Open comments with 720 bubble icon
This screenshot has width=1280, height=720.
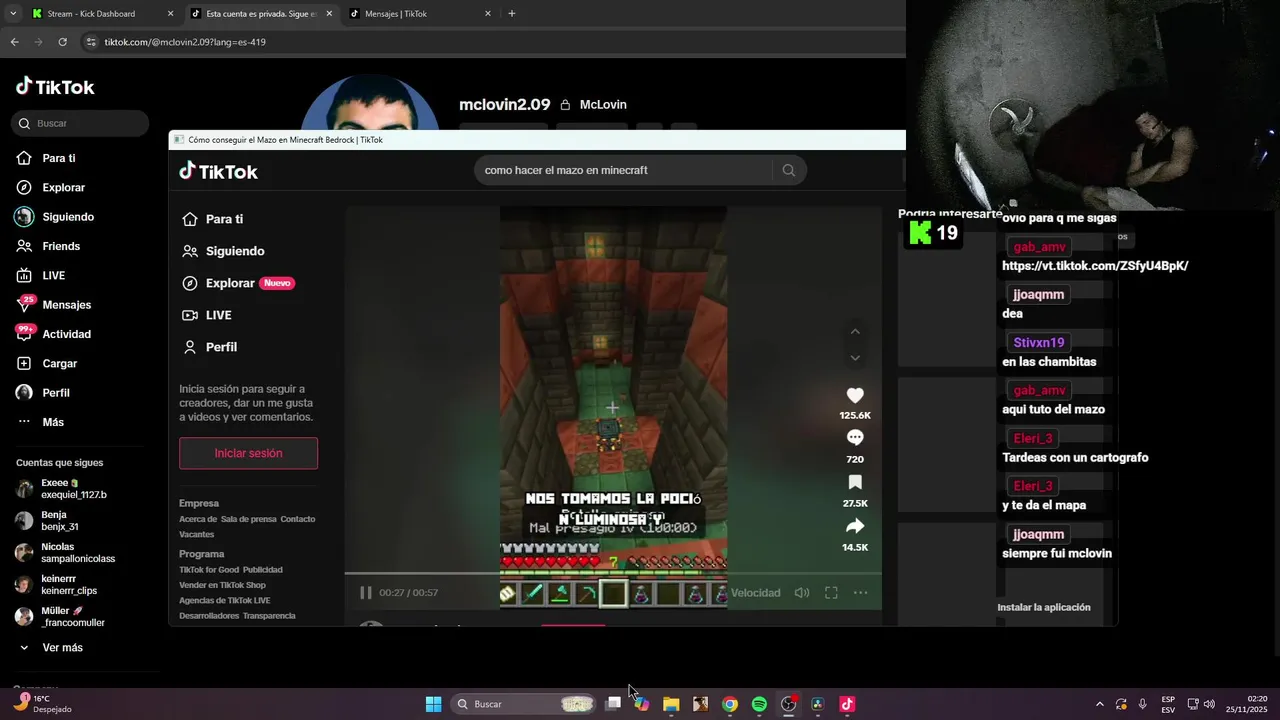pyautogui.click(x=855, y=438)
